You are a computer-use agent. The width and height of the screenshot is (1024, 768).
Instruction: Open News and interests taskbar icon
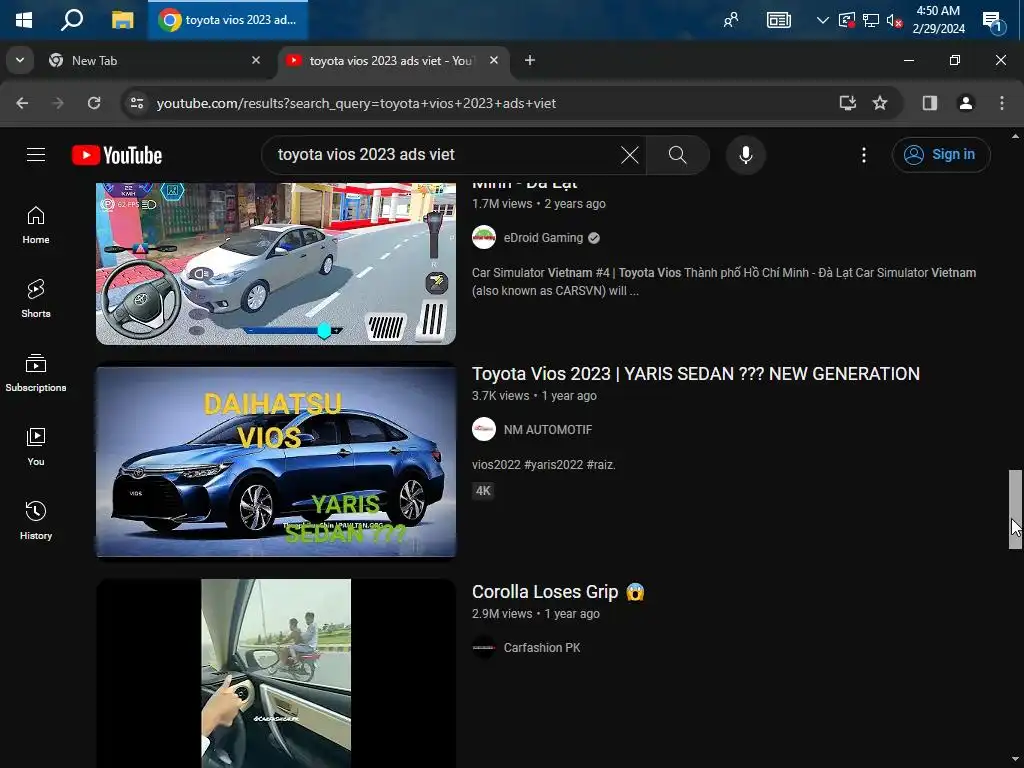tap(778, 20)
